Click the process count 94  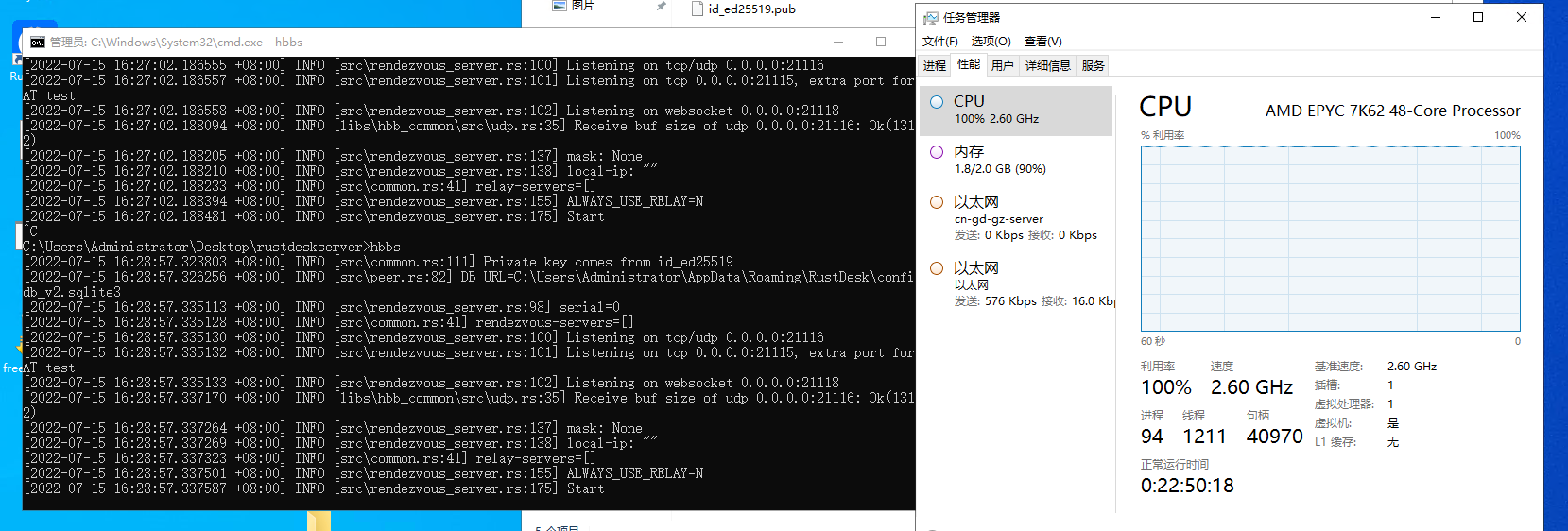coord(1152,437)
